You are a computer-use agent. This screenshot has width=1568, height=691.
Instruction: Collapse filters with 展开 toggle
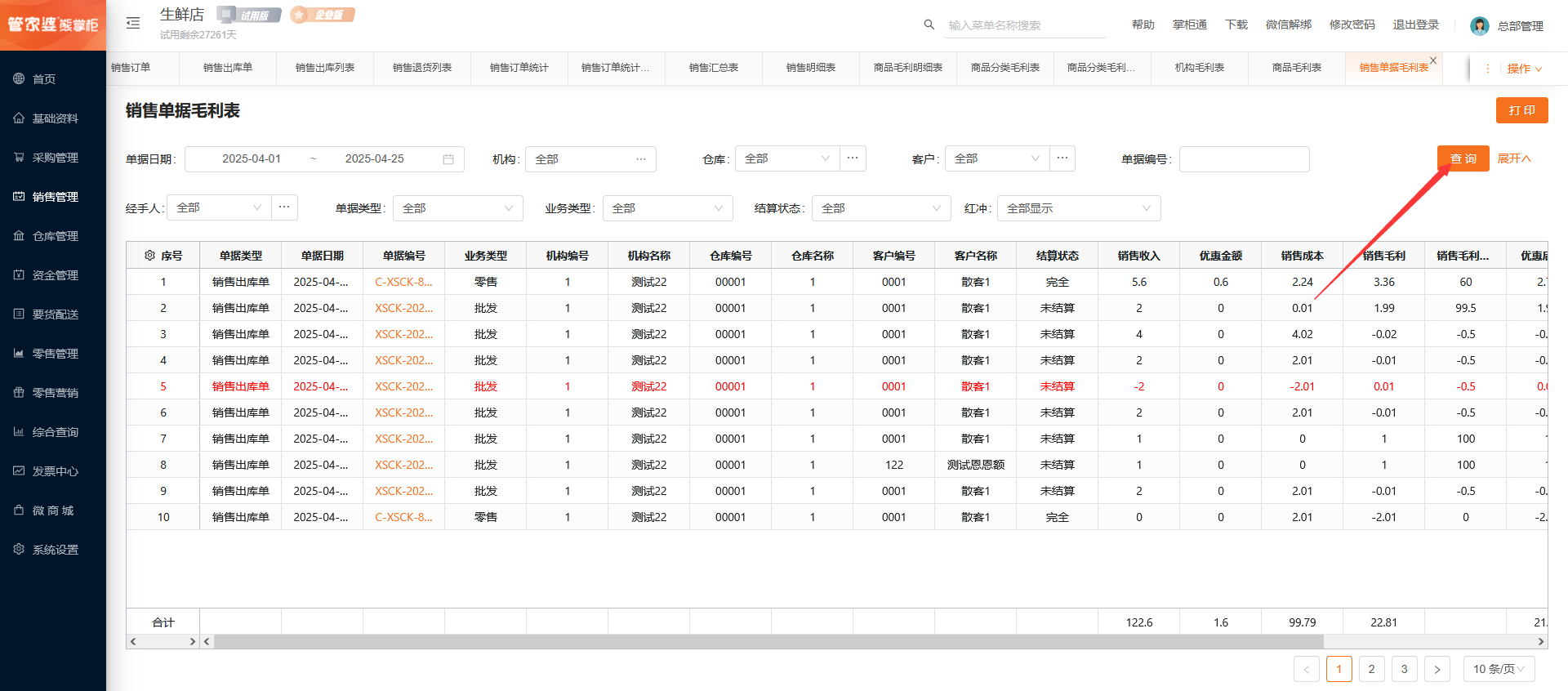pos(1514,158)
